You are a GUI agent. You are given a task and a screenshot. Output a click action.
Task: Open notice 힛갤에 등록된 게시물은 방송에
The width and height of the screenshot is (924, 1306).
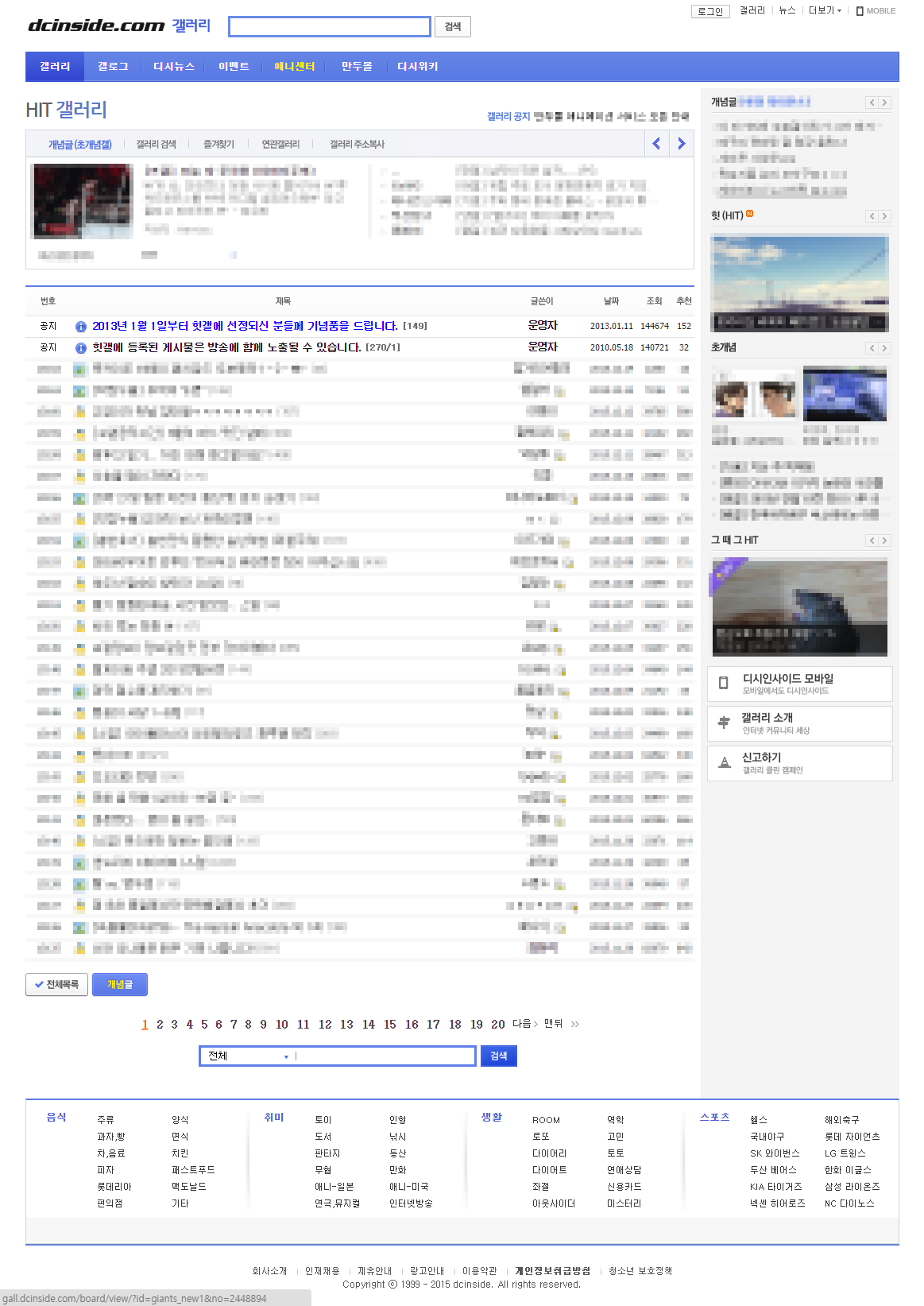(226, 347)
